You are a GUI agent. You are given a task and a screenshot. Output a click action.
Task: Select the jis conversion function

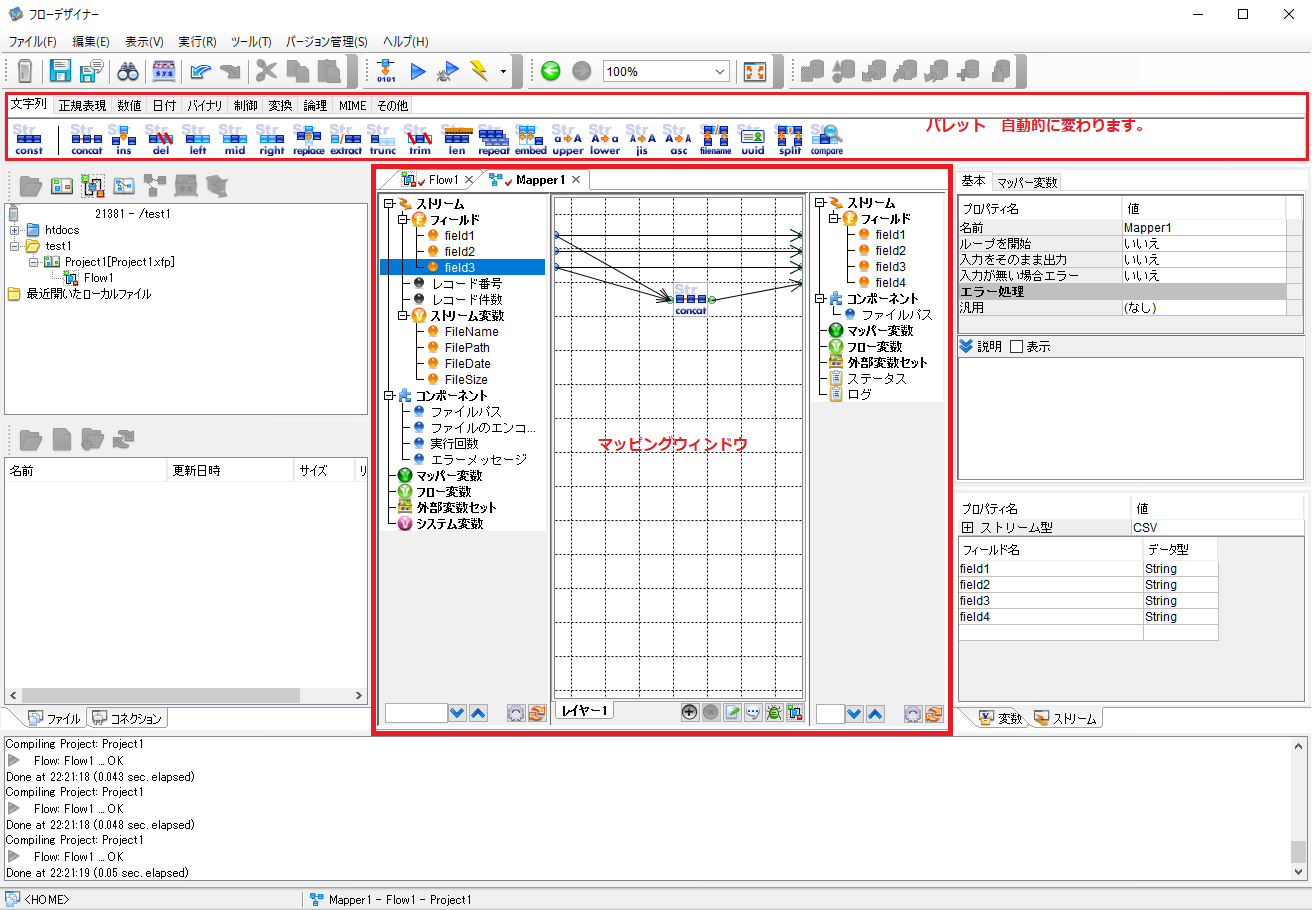click(x=642, y=140)
